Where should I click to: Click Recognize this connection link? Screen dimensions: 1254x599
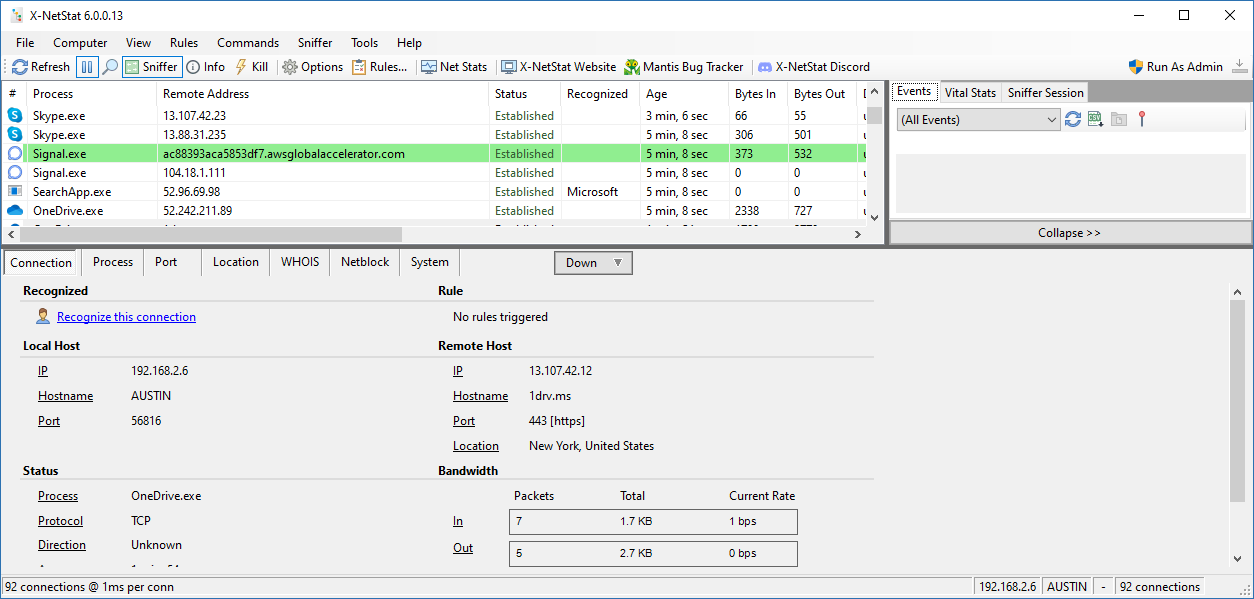tap(126, 317)
